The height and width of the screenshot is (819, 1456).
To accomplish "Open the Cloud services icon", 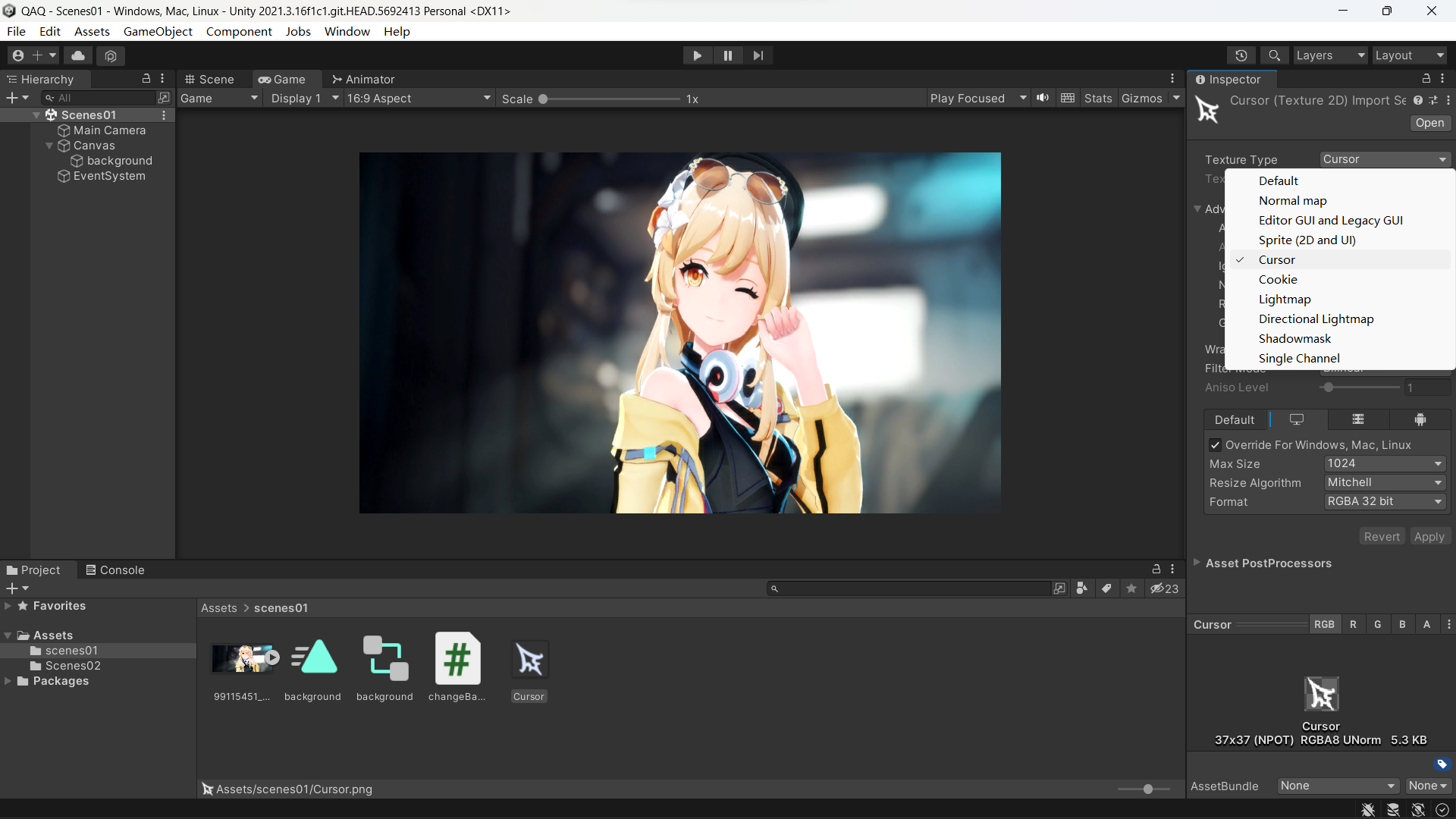I will tap(78, 55).
